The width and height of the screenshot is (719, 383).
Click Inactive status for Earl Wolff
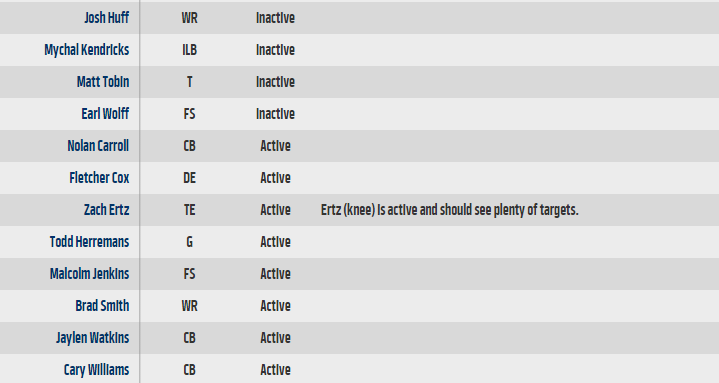275,114
